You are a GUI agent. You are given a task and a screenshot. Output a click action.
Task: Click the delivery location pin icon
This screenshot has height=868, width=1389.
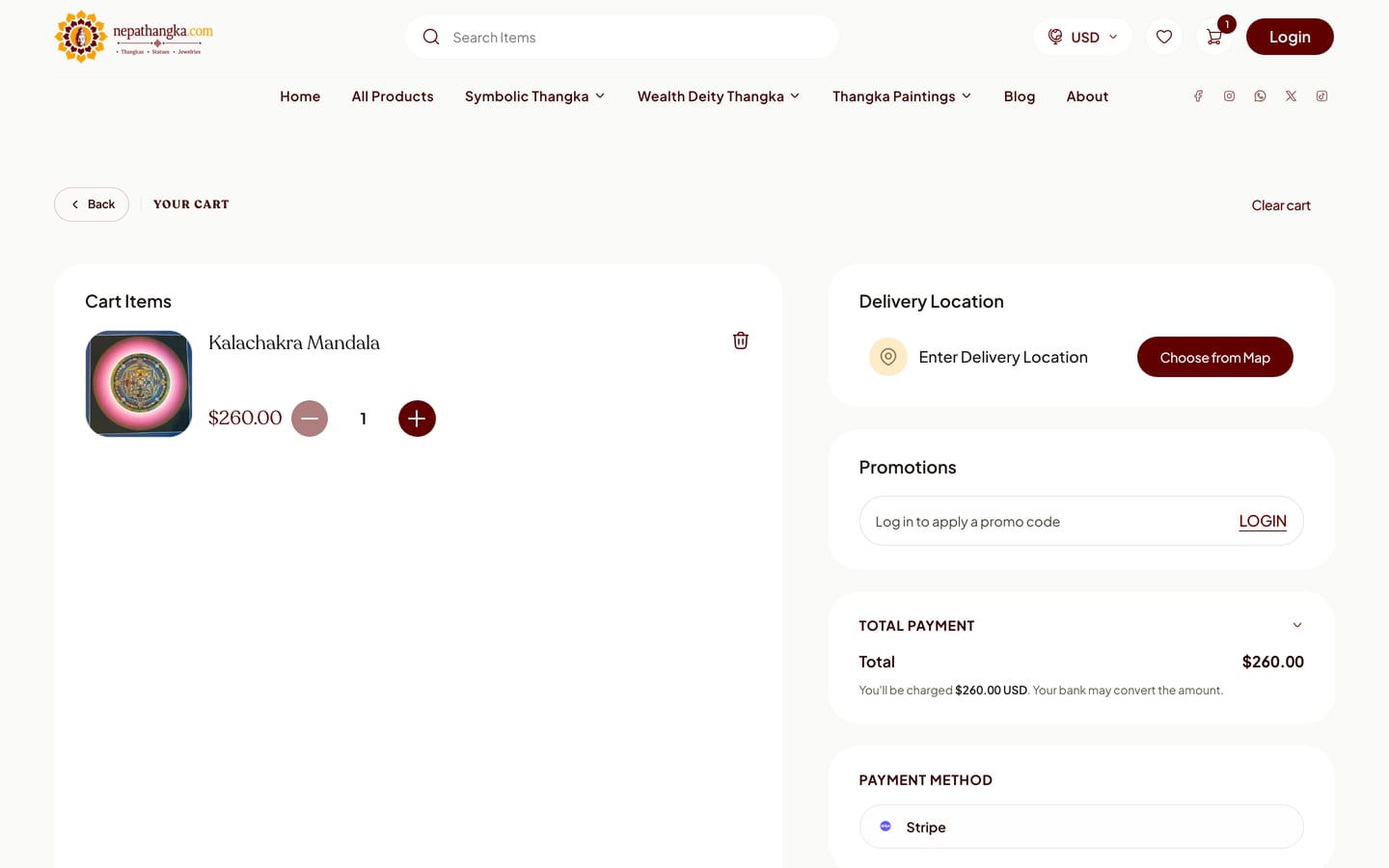[888, 357]
